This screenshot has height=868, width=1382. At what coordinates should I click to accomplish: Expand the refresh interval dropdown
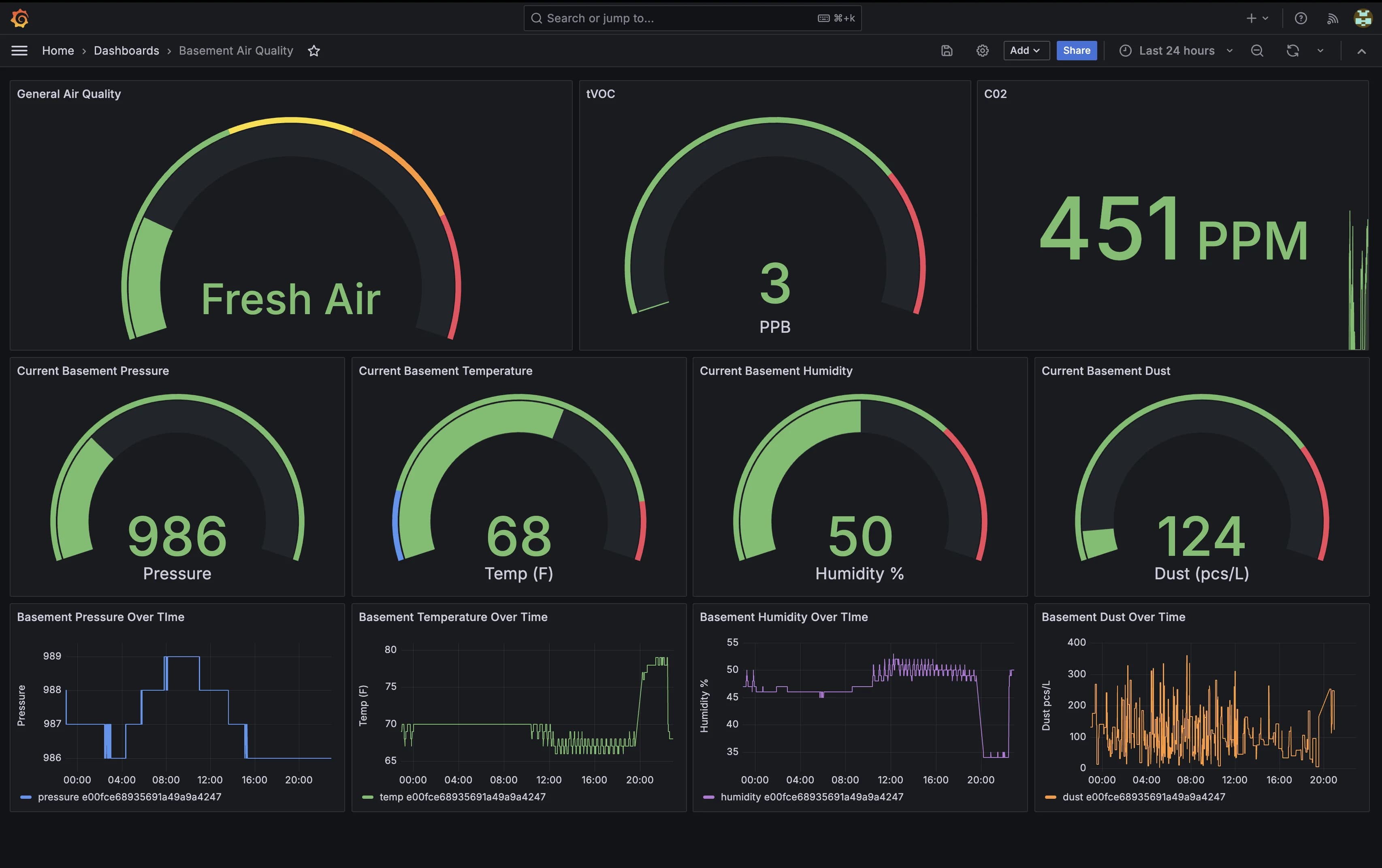point(1320,51)
